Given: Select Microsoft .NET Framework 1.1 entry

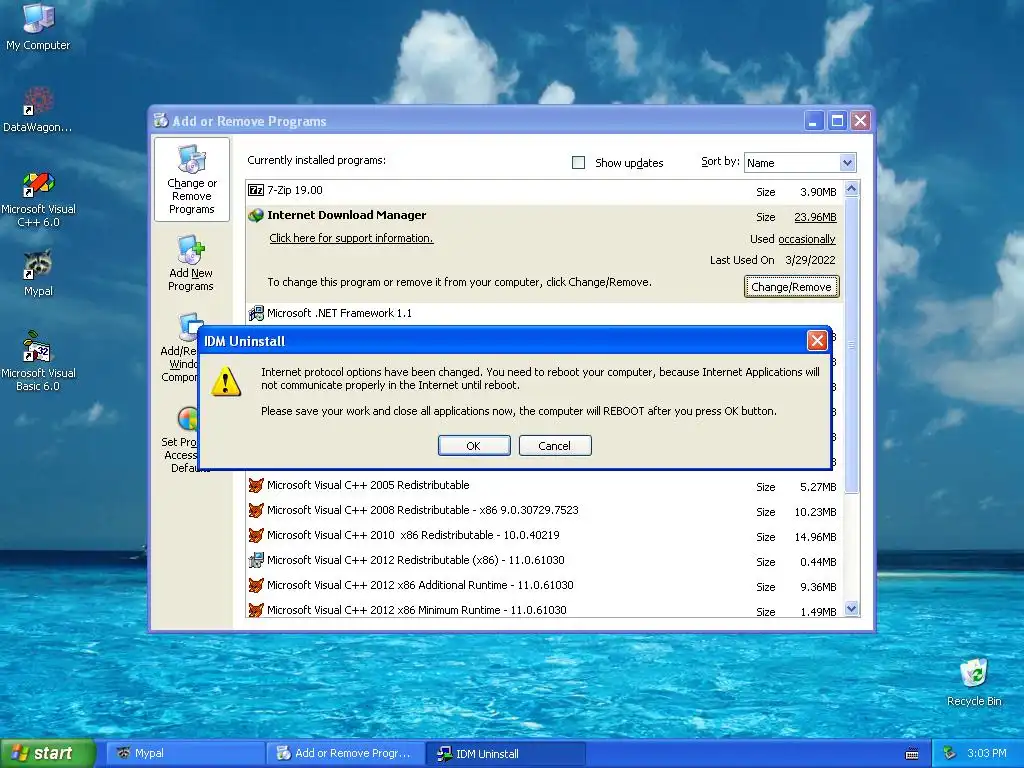Looking at the screenshot, I should [x=545, y=313].
